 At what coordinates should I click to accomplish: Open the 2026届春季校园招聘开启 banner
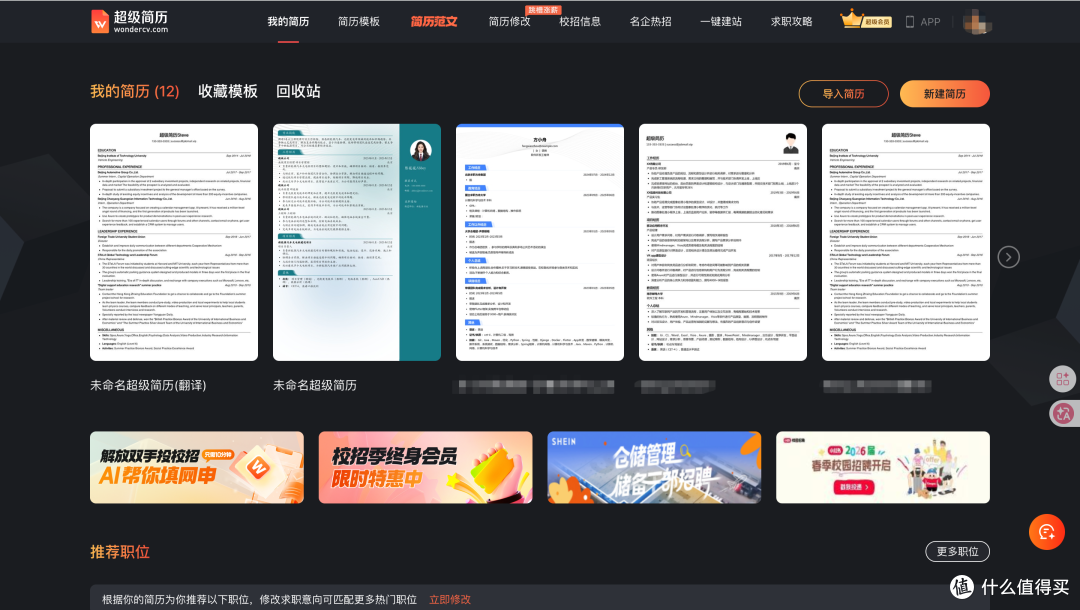pos(883,467)
